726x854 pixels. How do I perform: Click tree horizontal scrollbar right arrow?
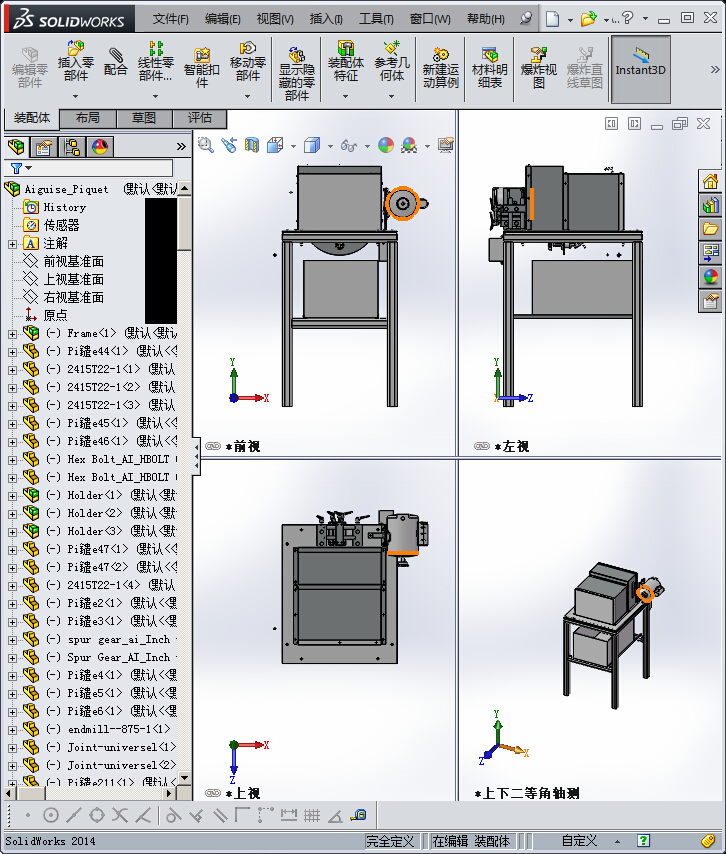170,793
